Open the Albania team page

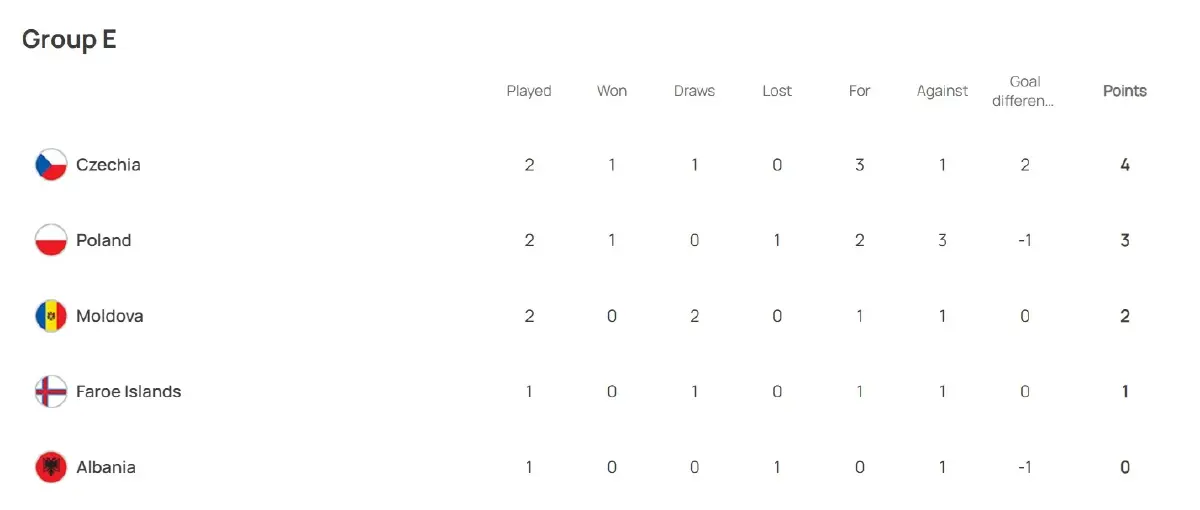coord(106,467)
